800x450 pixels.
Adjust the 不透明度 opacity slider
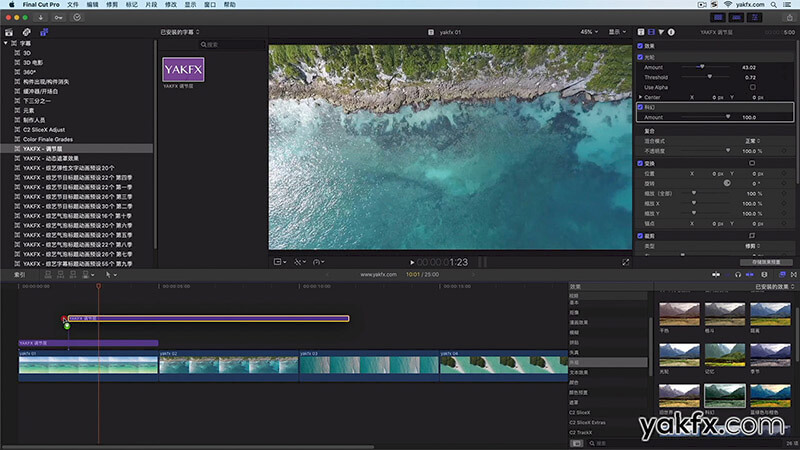pyautogui.click(x=728, y=151)
